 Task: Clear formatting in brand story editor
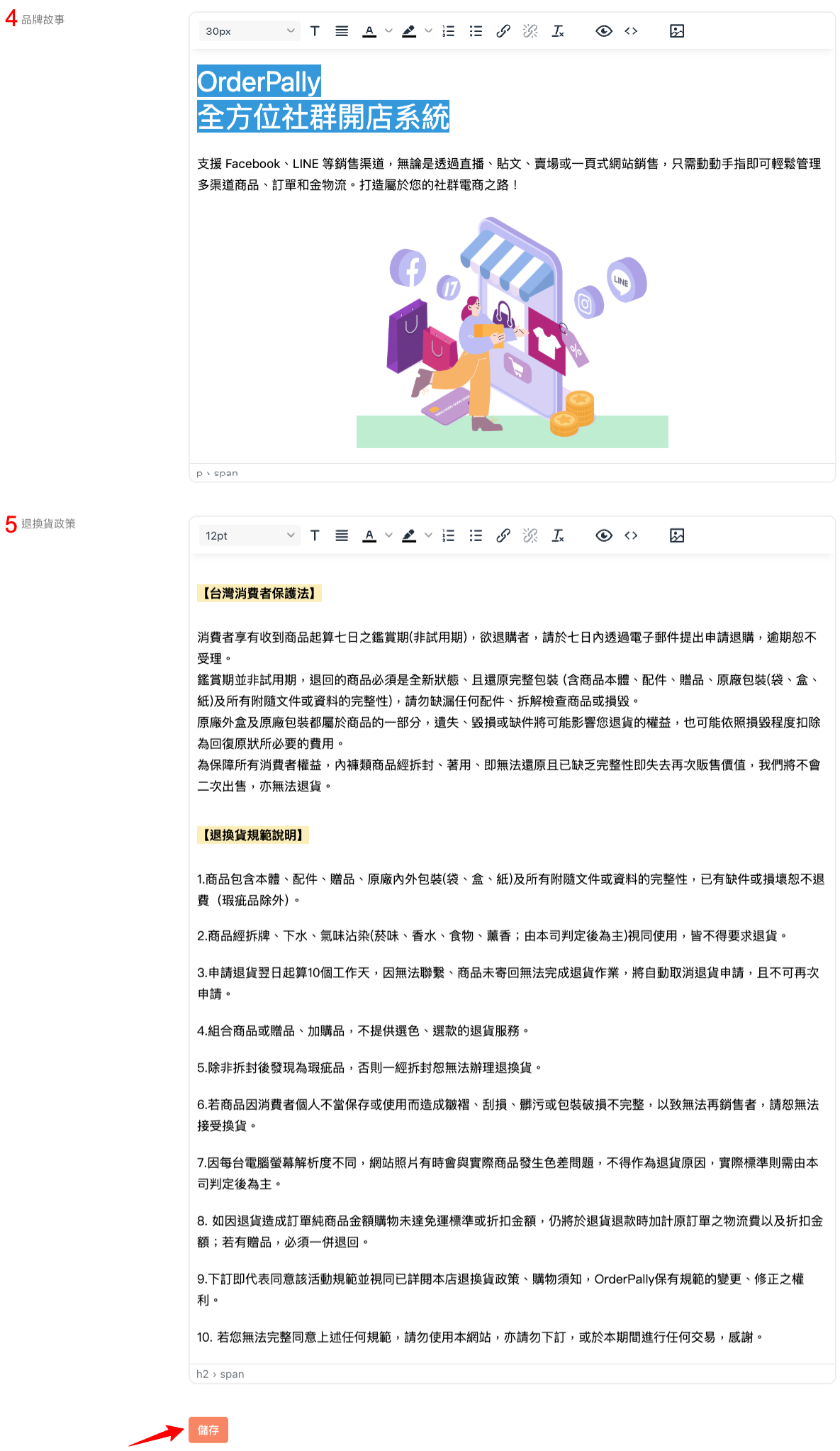[558, 31]
